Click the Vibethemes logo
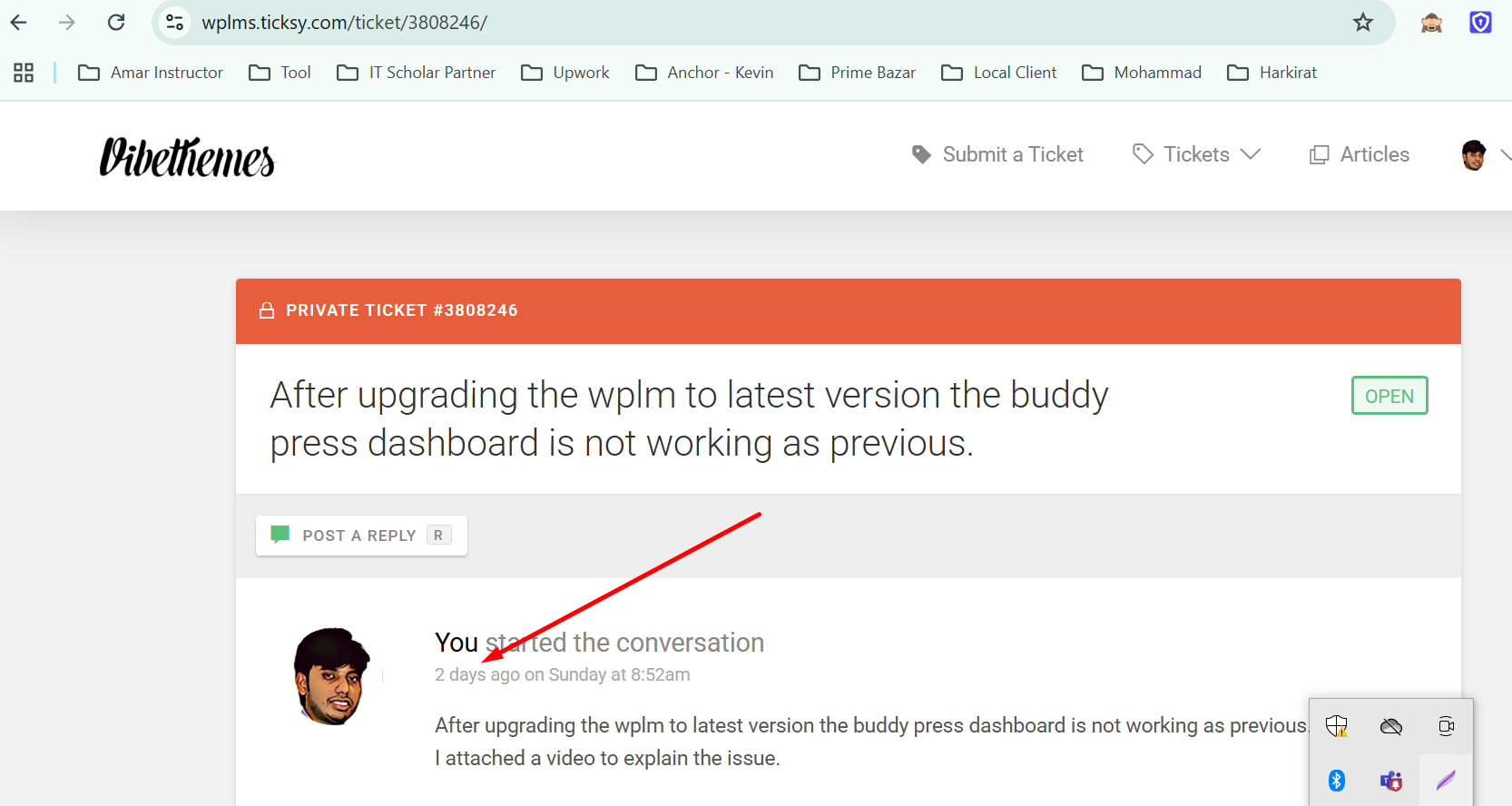Viewport: 1512px width, 806px height. tap(187, 156)
